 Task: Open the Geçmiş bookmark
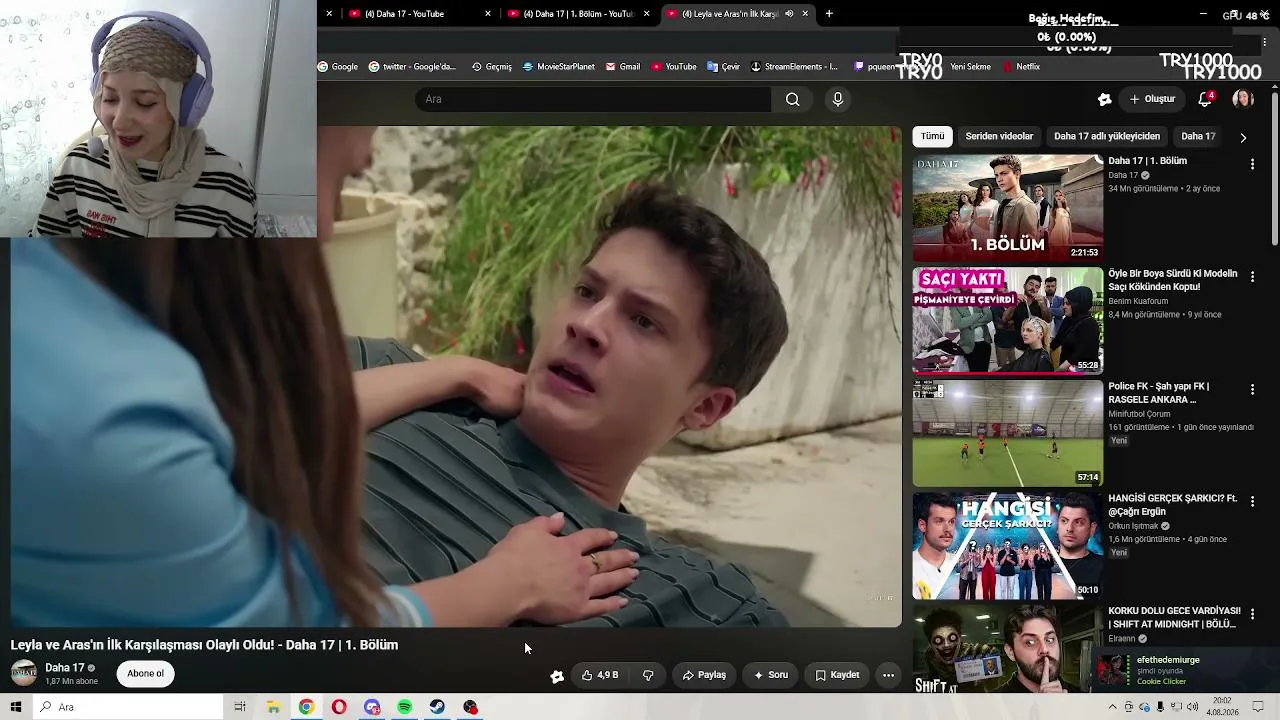492,67
